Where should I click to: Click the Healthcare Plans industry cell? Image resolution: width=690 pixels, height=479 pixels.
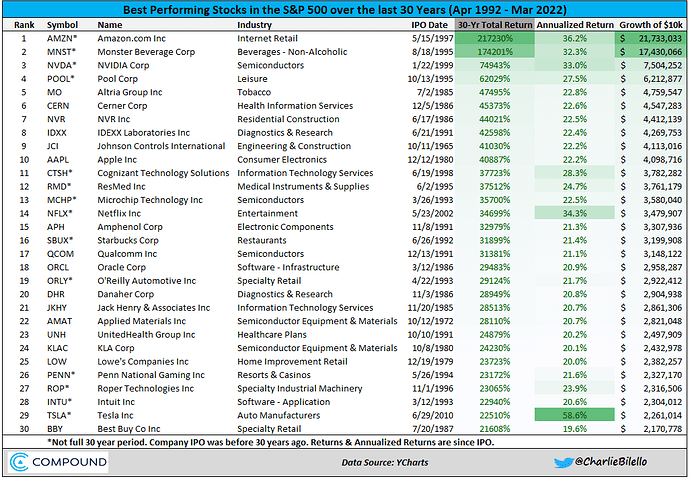coord(272,335)
